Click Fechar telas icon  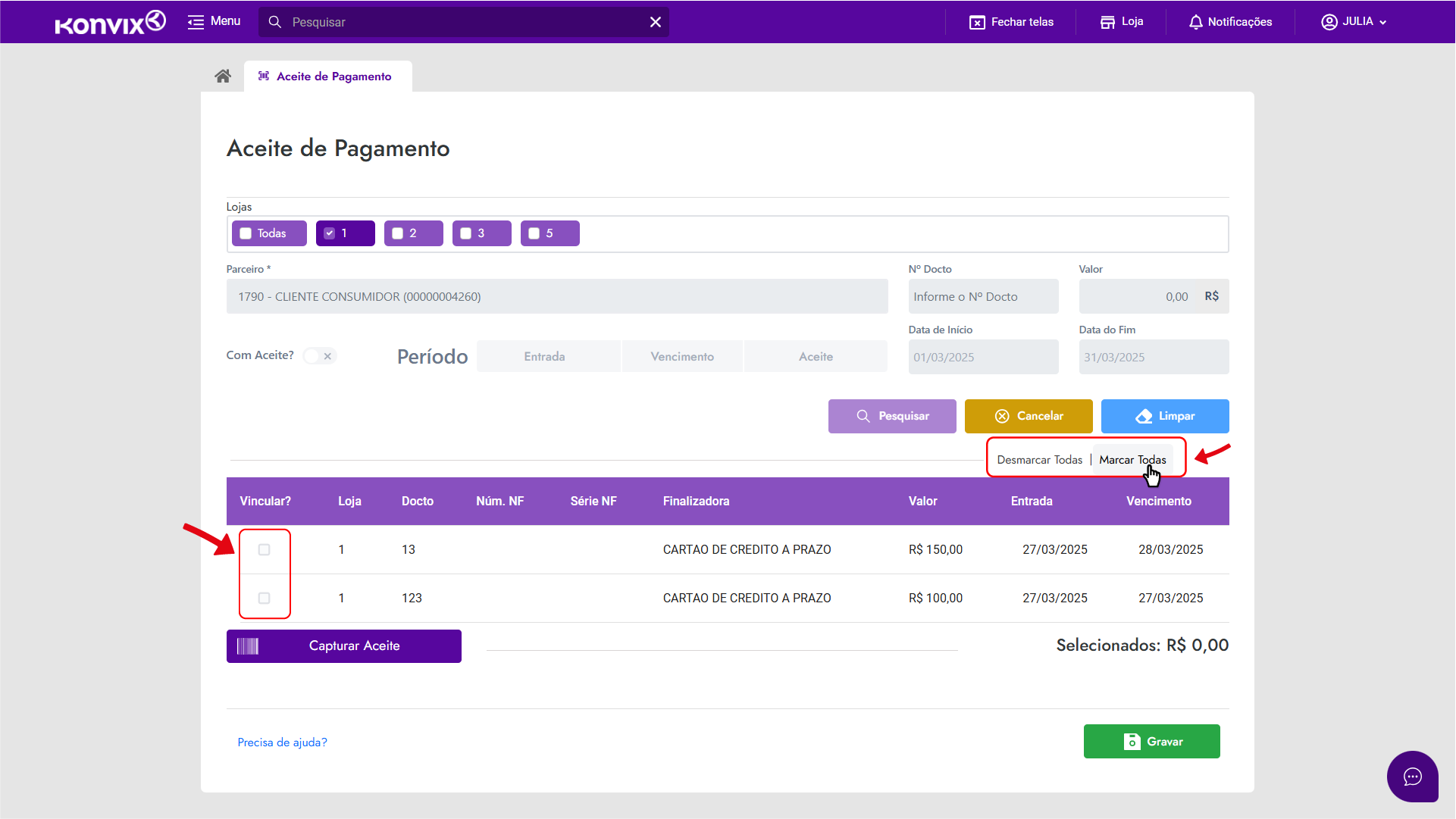click(977, 22)
